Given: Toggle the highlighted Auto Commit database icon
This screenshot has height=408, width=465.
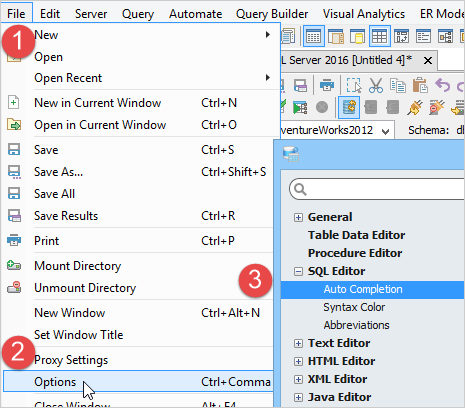Looking at the screenshot, I should (349, 107).
